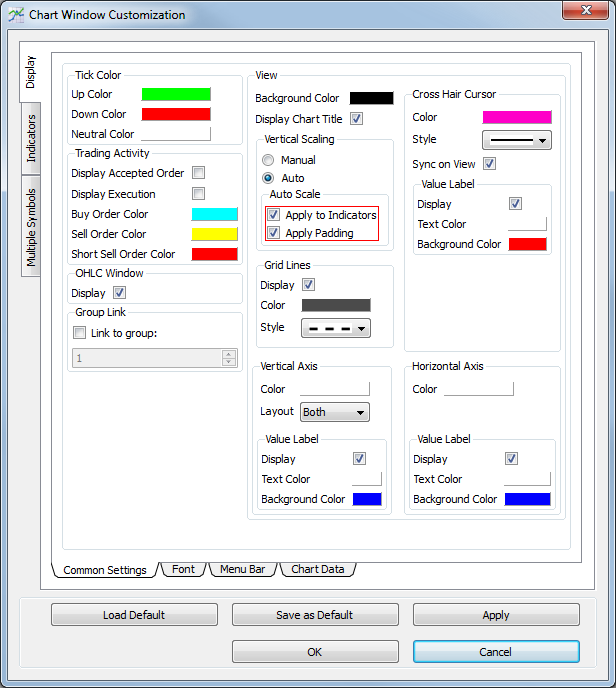616x688 pixels.
Task: Switch to the Chart Data tab
Action: tap(317, 569)
